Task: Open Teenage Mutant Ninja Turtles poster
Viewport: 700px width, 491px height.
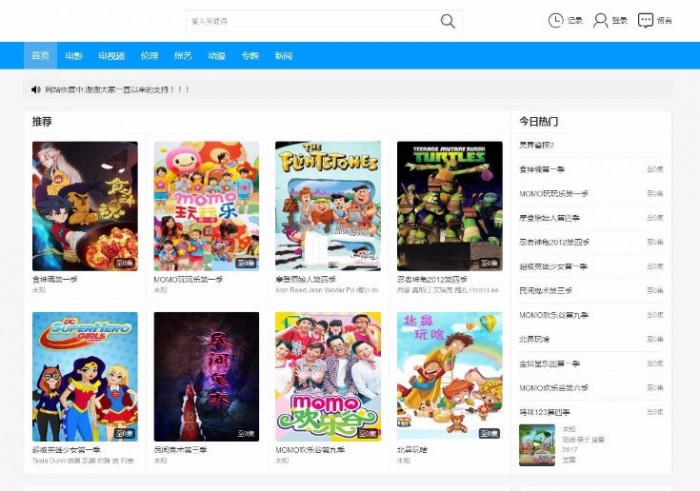Action: pos(449,205)
